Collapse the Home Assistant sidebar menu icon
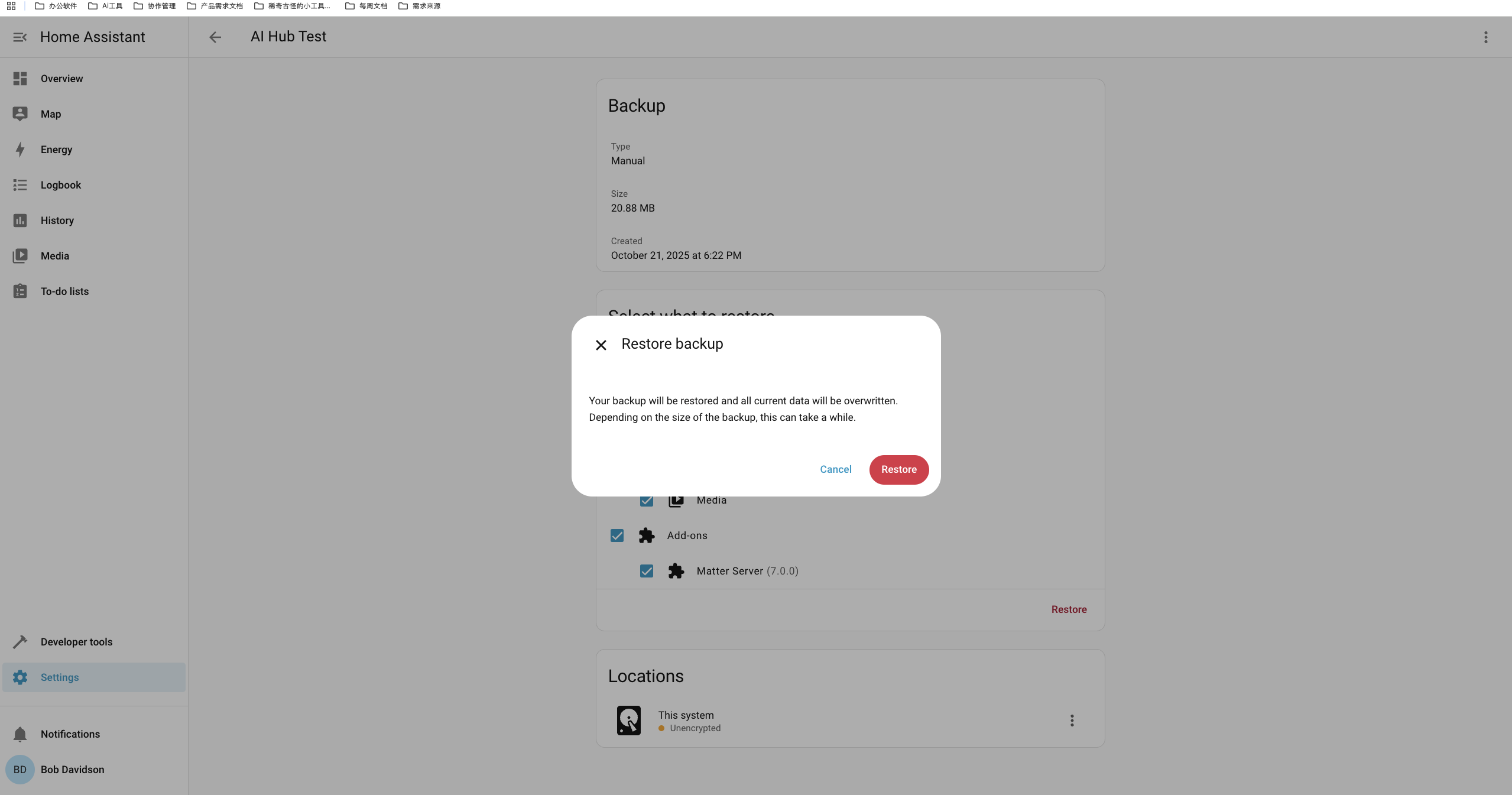This screenshot has width=1512, height=795. coord(20,37)
